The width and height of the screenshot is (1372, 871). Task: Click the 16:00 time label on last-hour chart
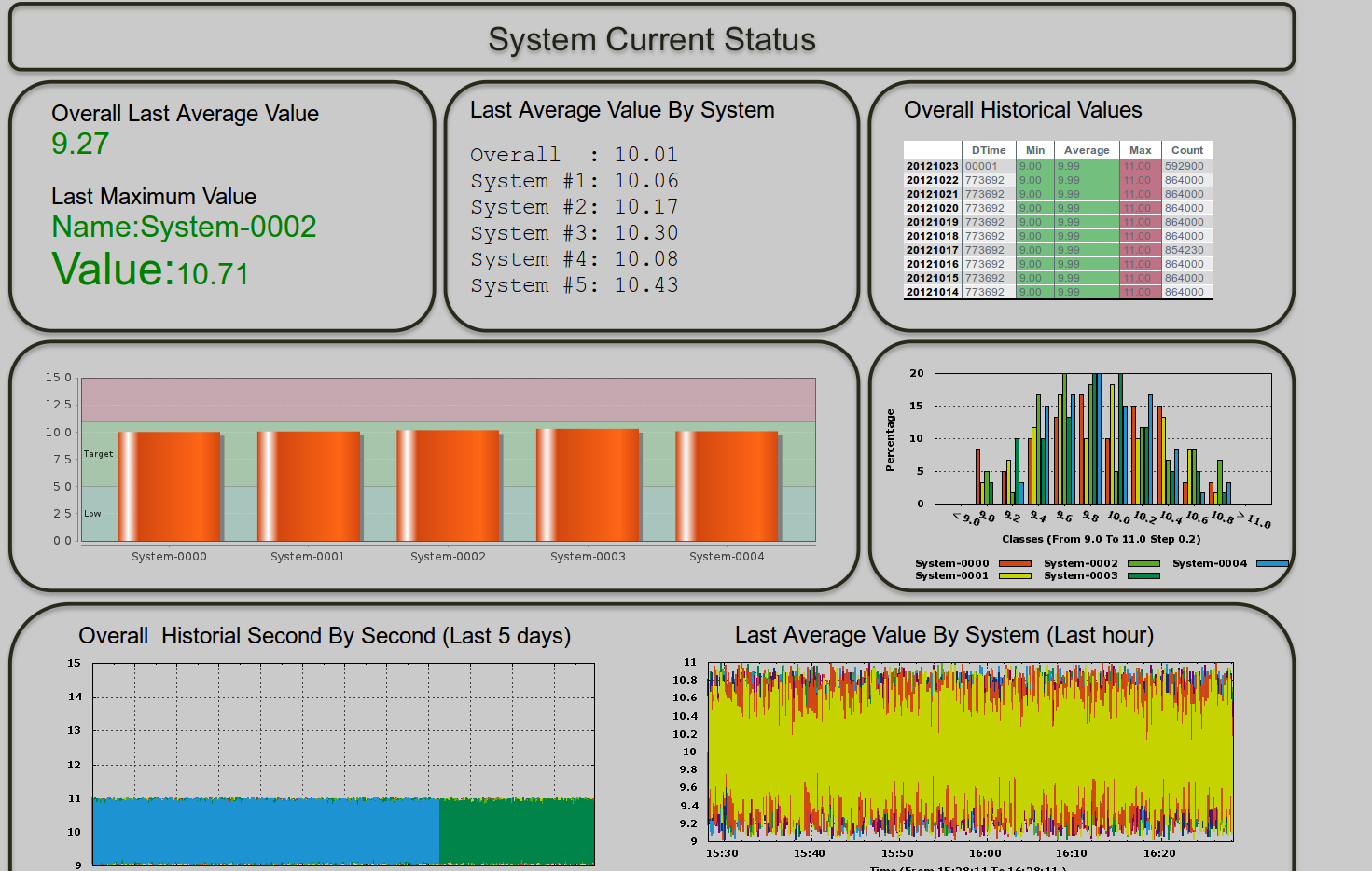(x=984, y=853)
